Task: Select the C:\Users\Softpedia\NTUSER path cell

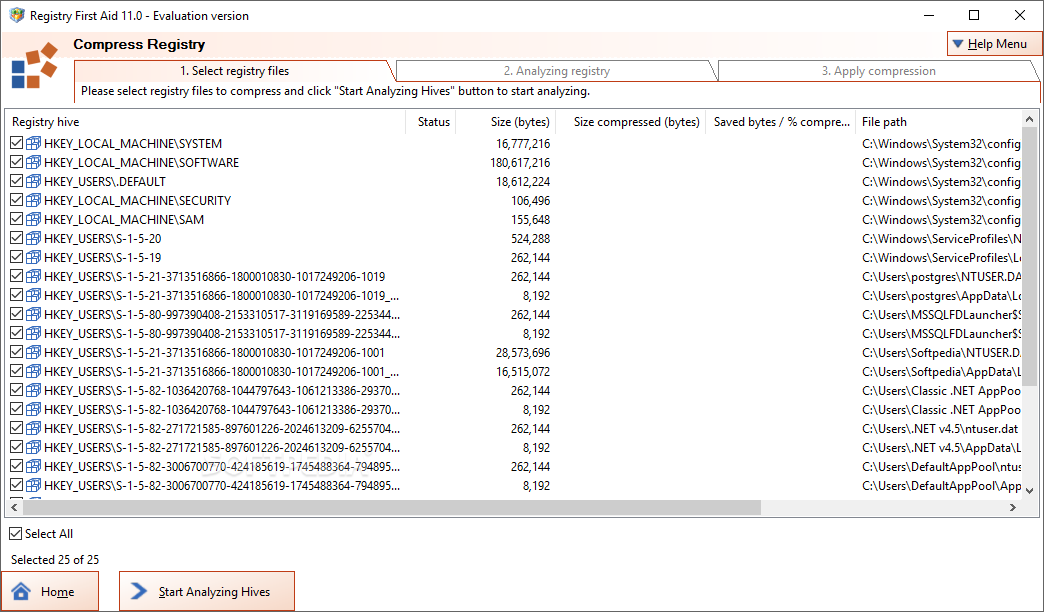Action: 941,352
